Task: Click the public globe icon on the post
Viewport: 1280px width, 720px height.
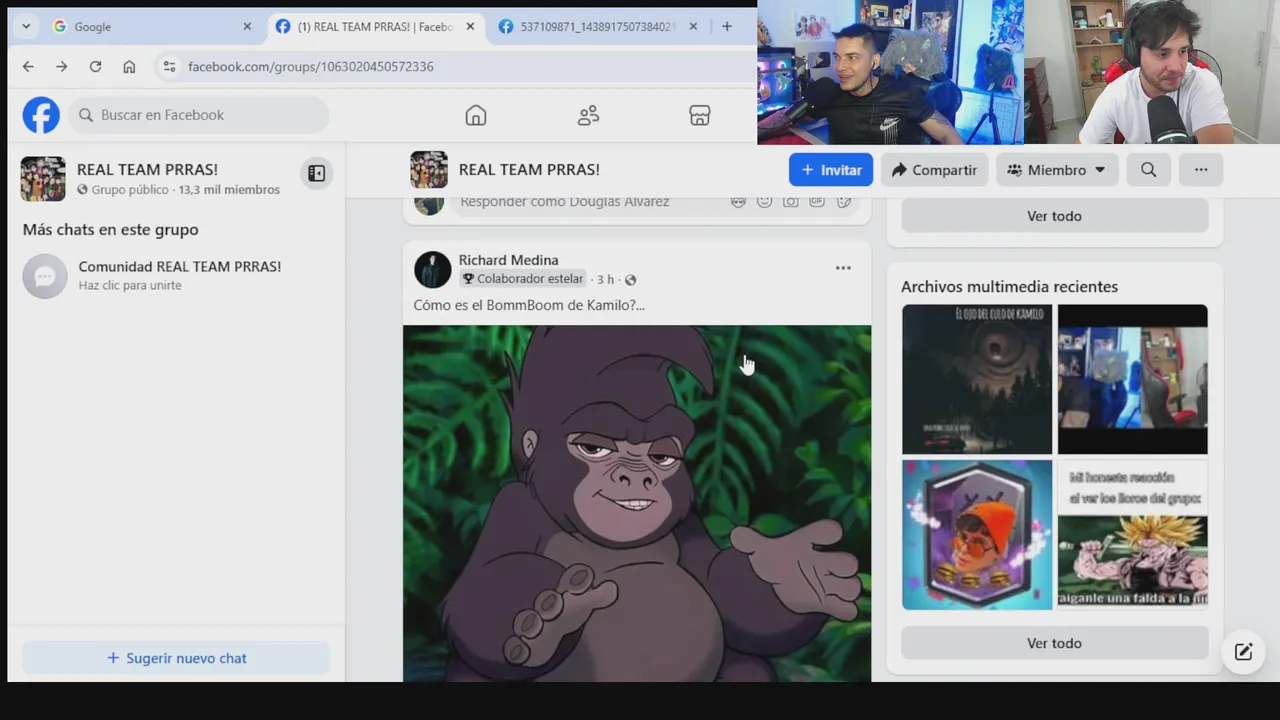Action: (630, 280)
